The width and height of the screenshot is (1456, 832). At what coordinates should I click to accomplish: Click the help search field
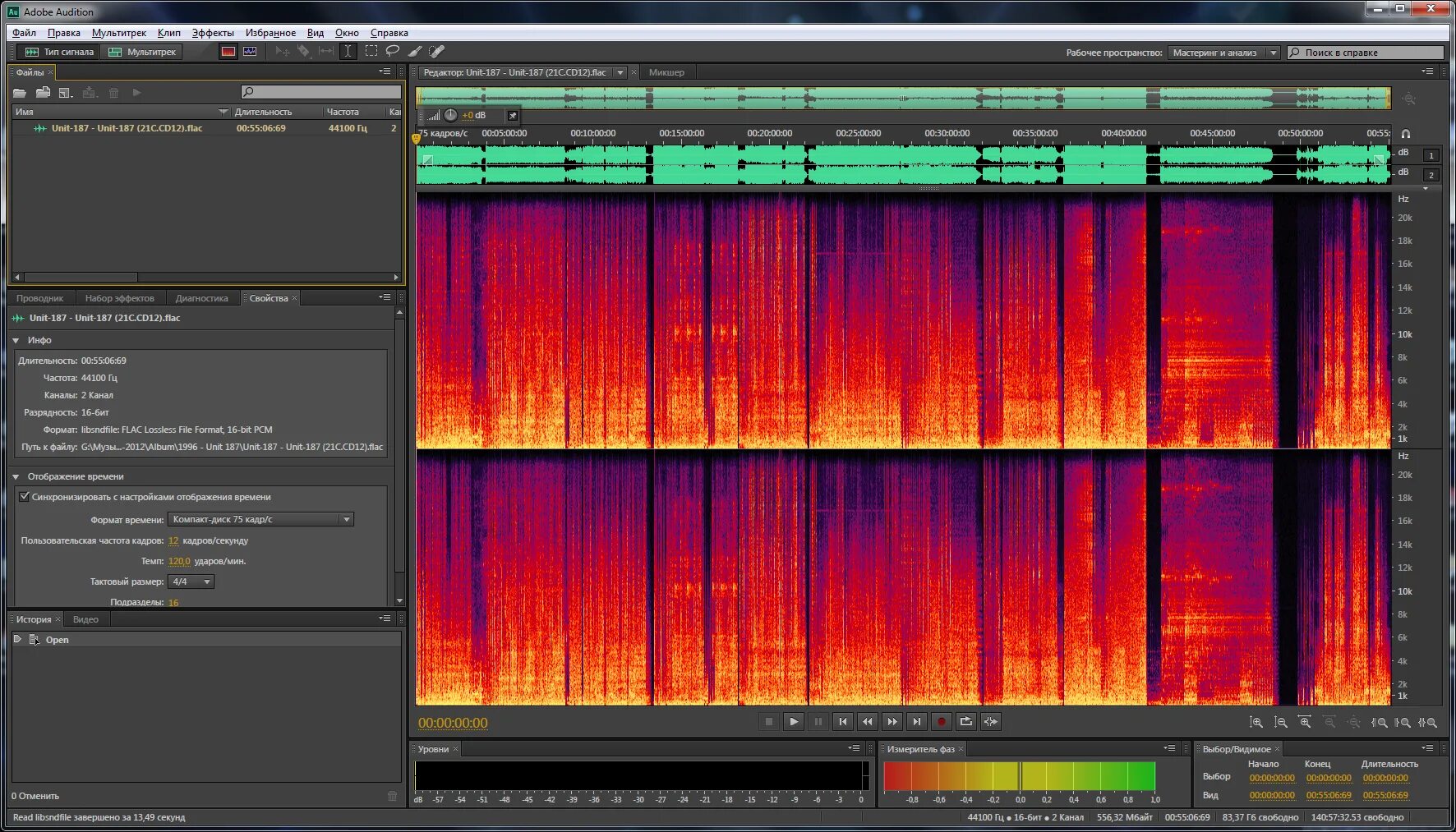[x=1365, y=53]
